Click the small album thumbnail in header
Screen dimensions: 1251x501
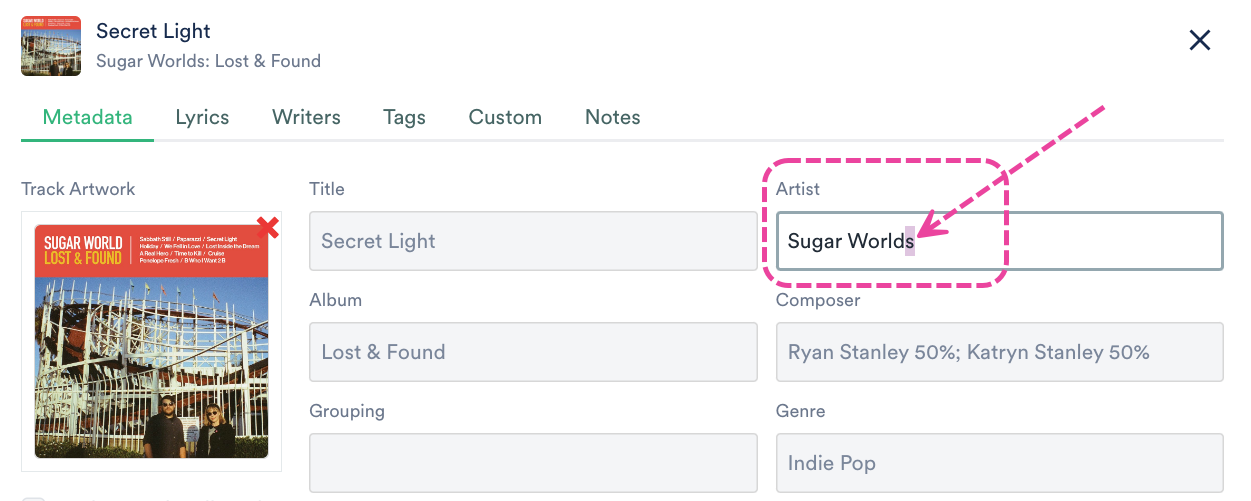pos(51,46)
